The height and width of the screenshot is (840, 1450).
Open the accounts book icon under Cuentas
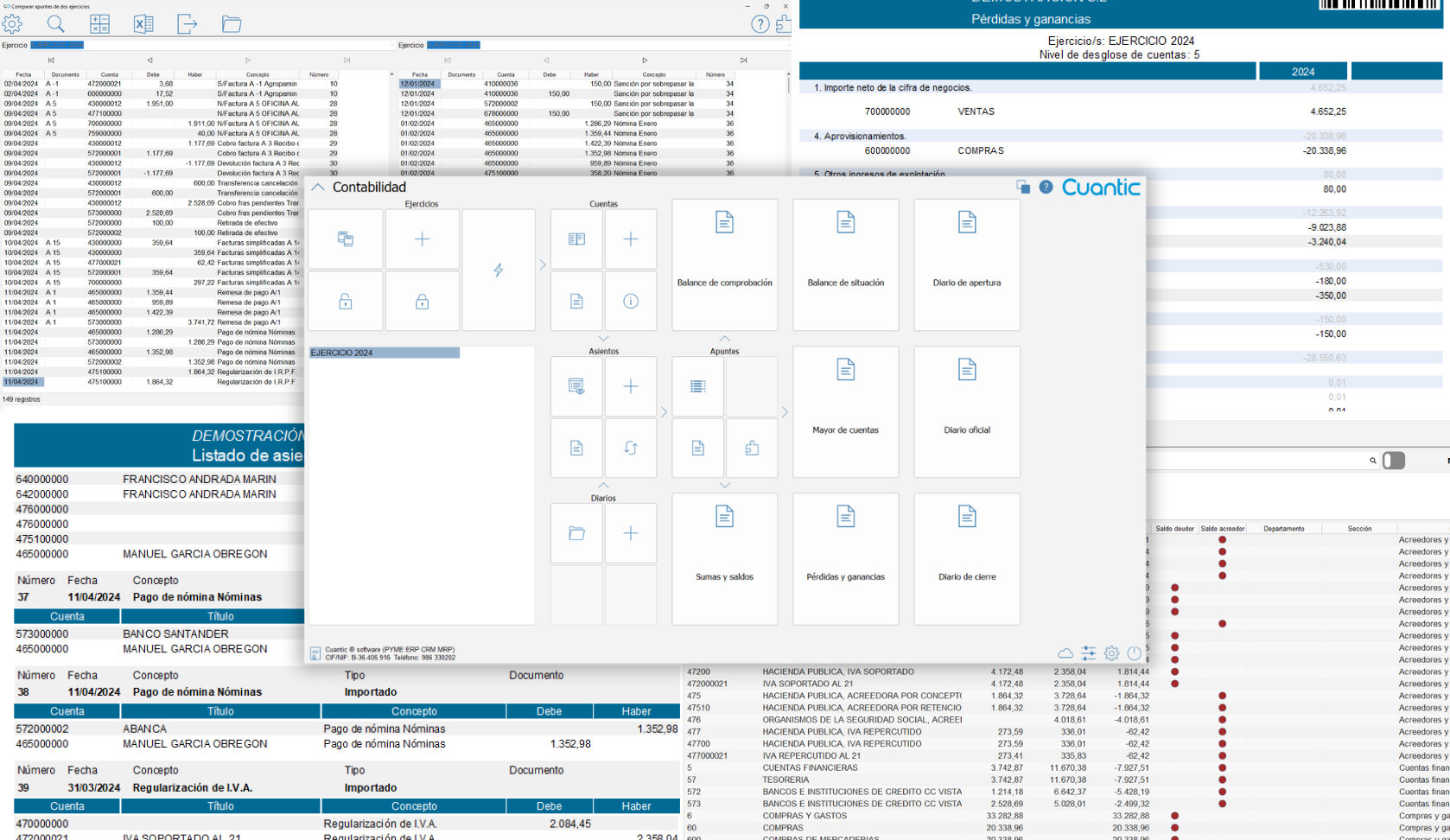(x=576, y=239)
